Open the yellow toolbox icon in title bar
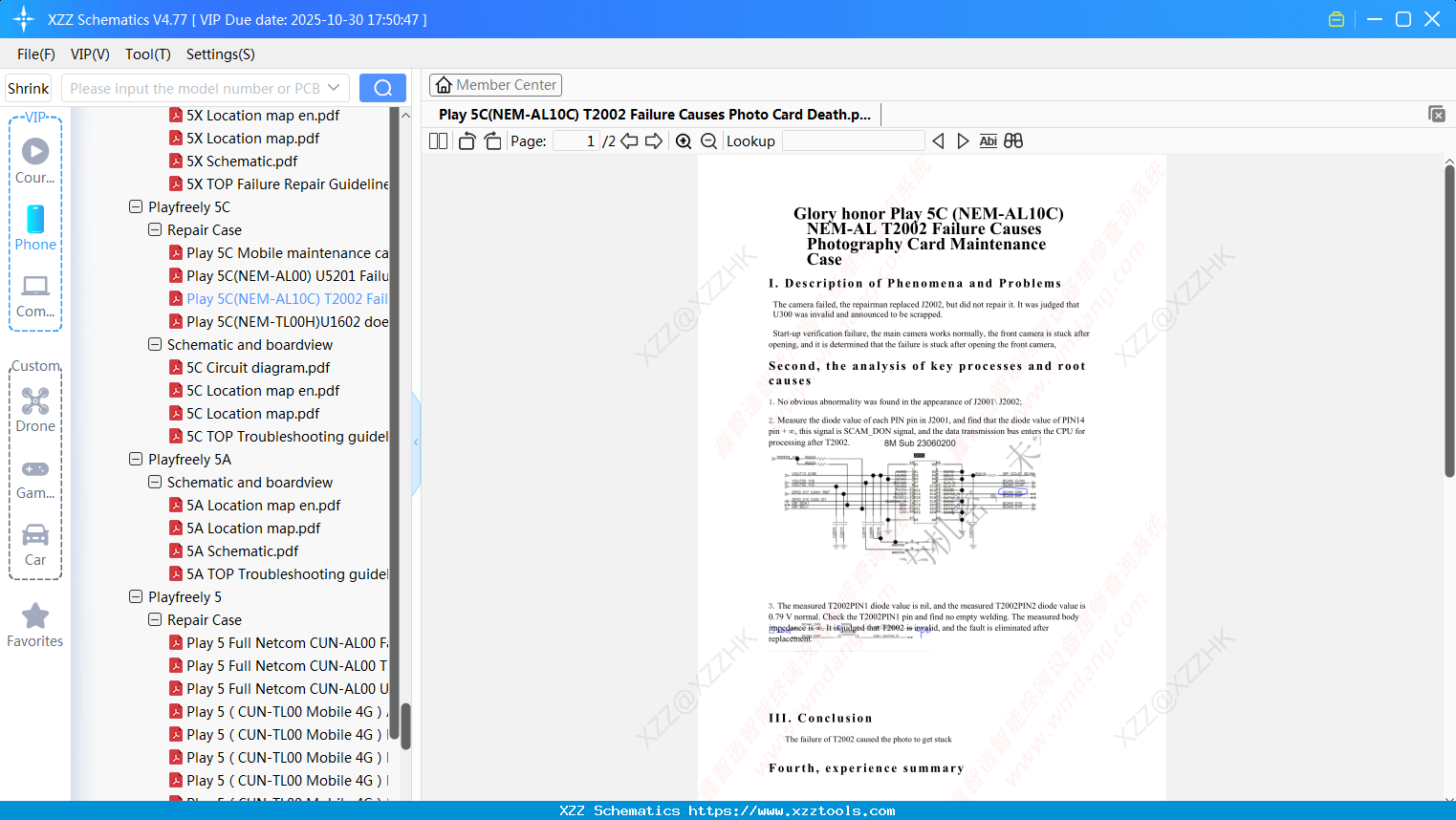The height and width of the screenshot is (820, 1456). click(1336, 19)
